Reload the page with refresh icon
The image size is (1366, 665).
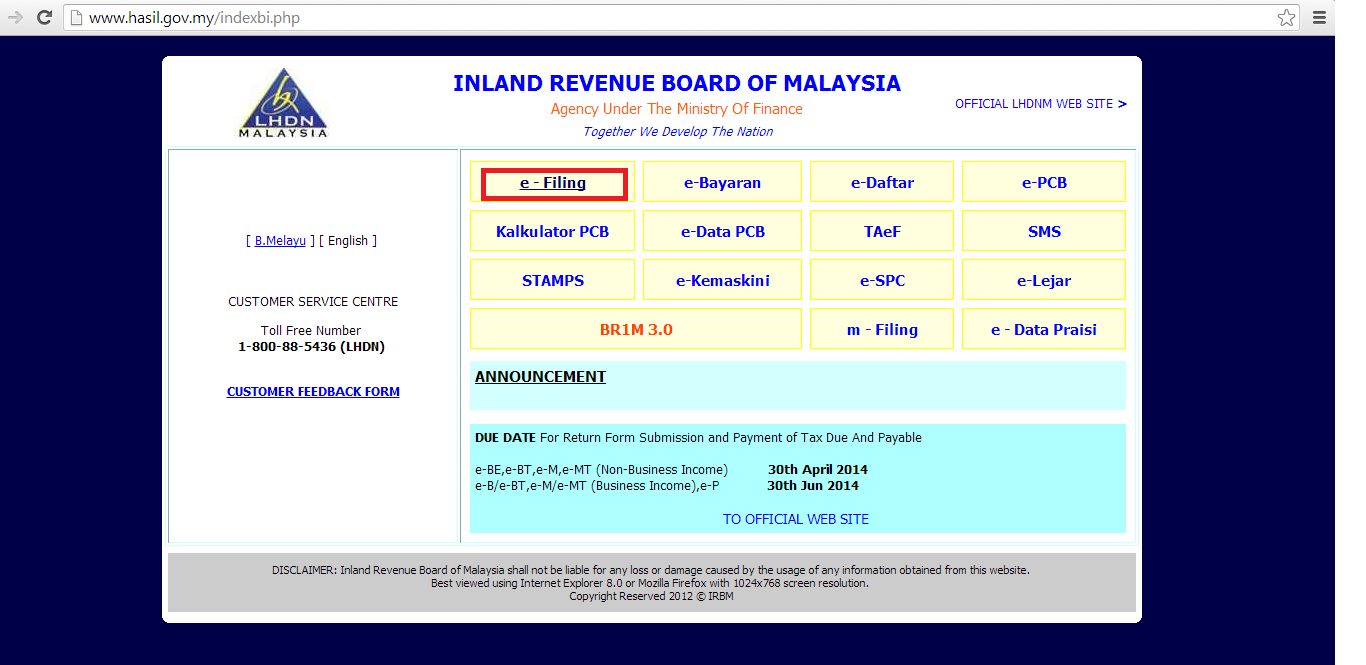pyautogui.click(x=45, y=17)
